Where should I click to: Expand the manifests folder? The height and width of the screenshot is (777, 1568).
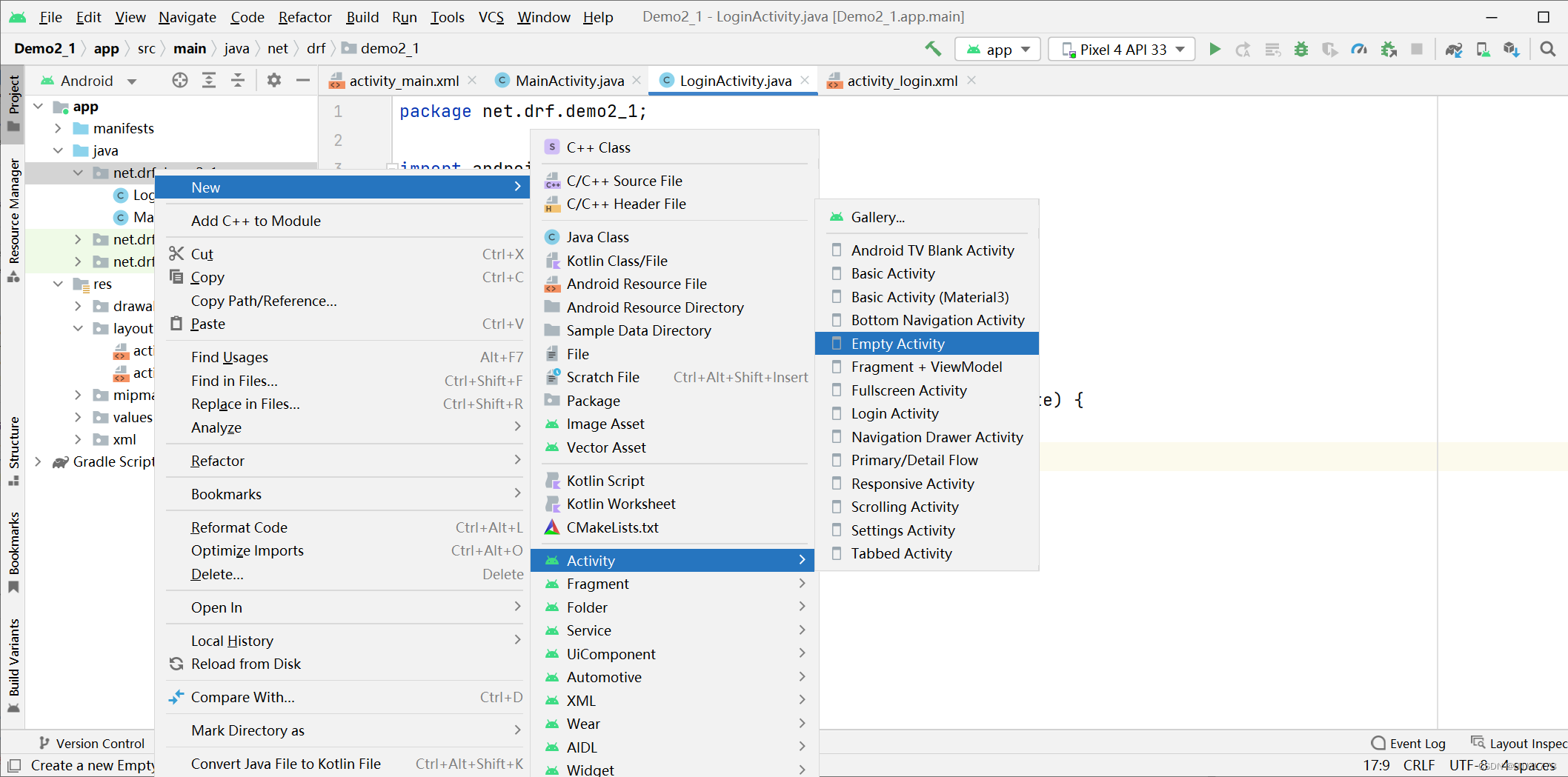[x=58, y=128]
